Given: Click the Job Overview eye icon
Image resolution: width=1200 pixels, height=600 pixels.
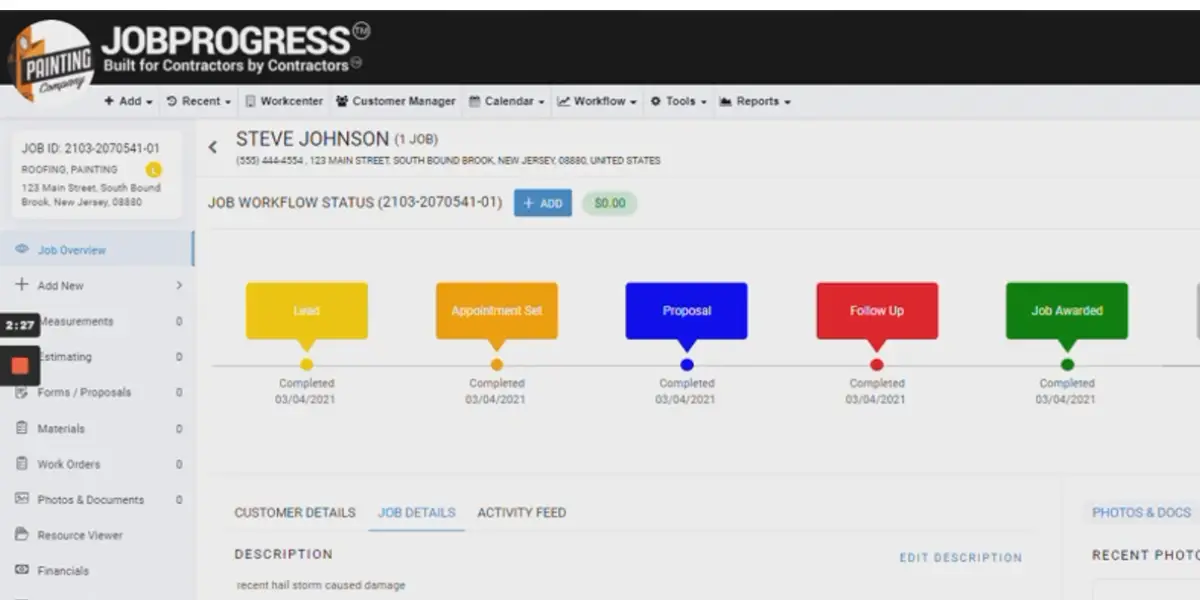Looking at the screenshot, I should (22, 250).
